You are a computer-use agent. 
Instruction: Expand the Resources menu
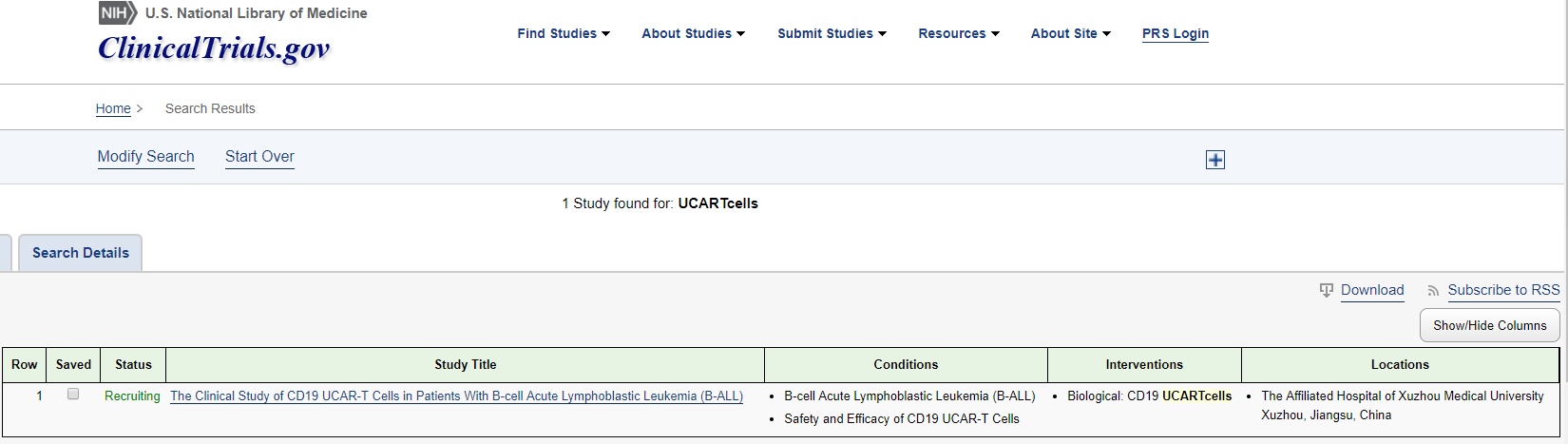(x=958, y=33)
